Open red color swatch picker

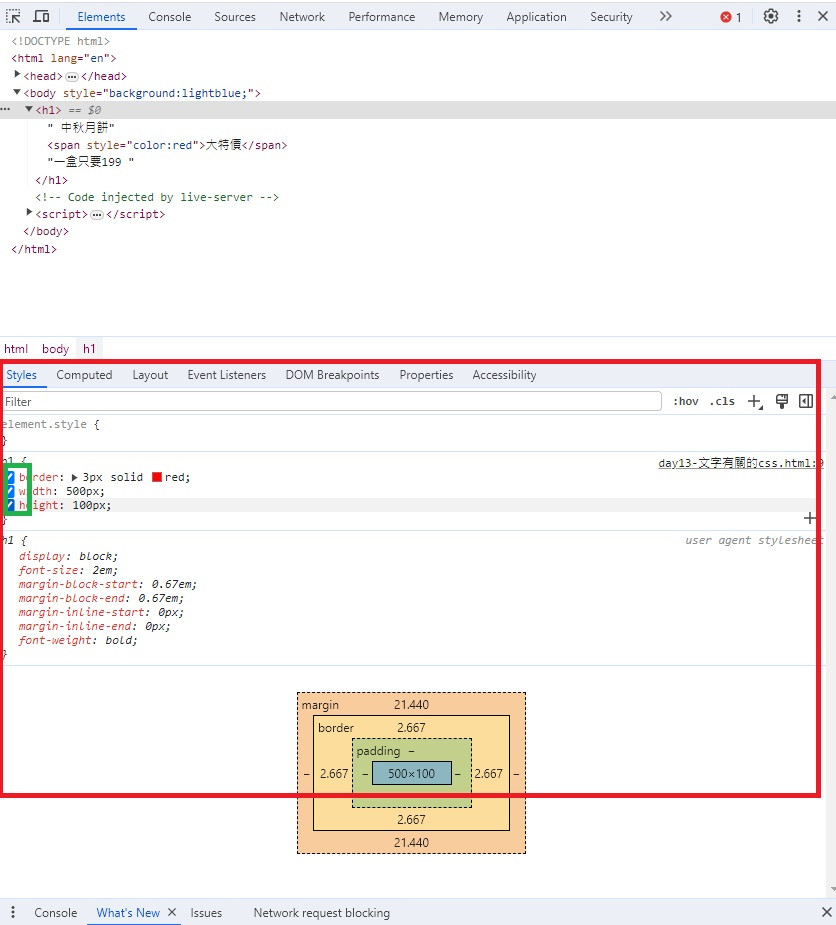[157, 477]
